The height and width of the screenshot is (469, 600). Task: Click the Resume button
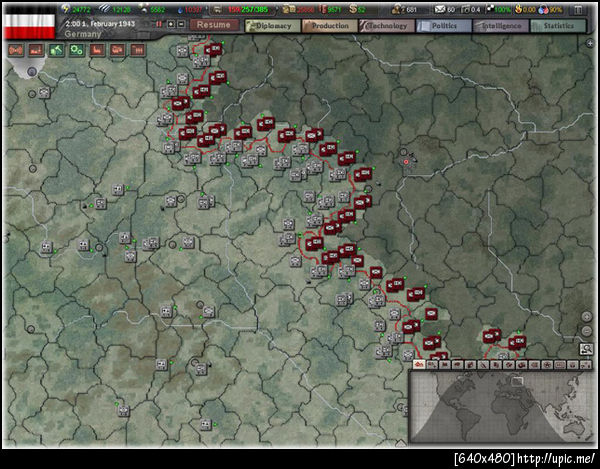tap(214, 25)
